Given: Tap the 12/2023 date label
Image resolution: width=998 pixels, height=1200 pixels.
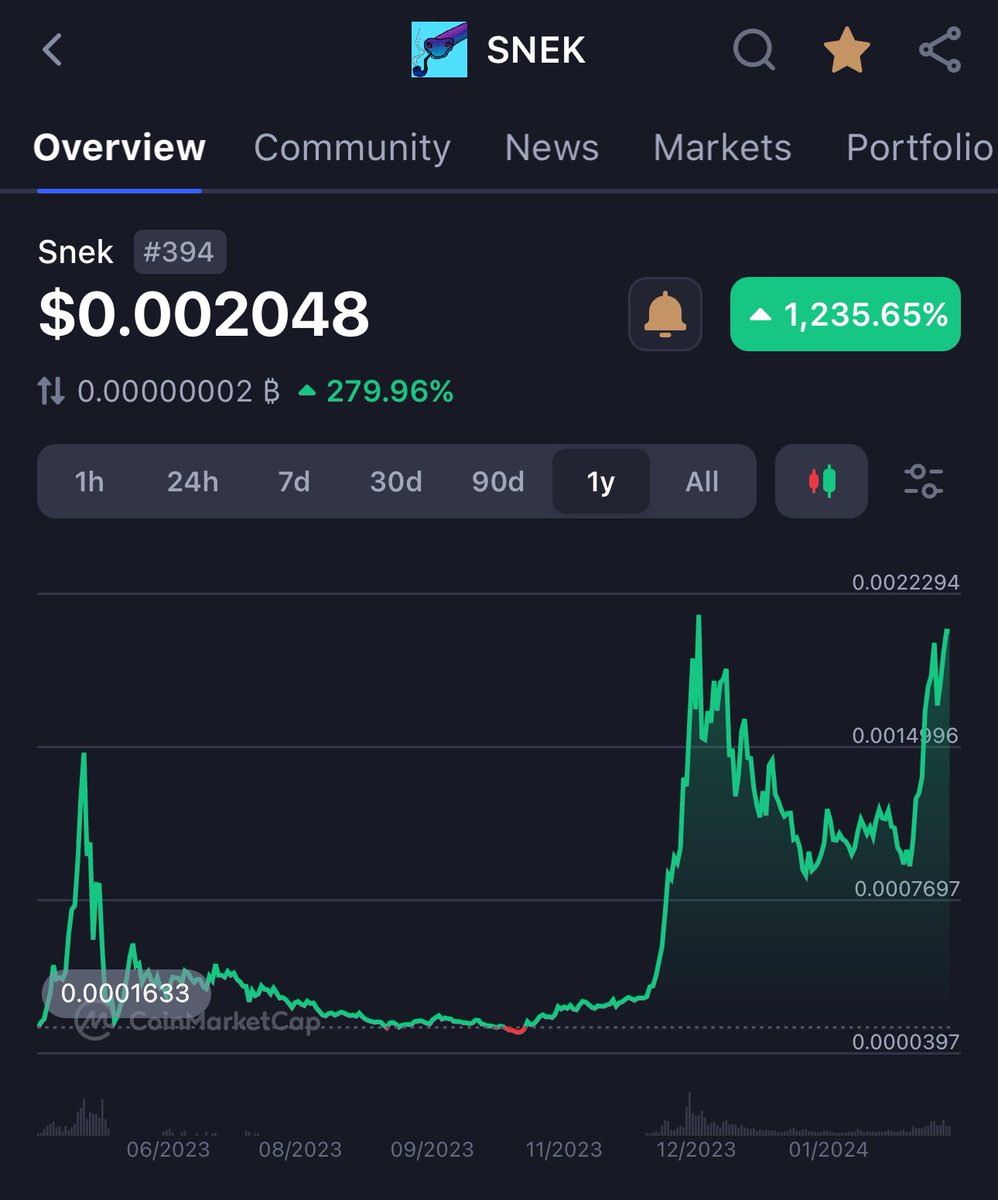Looking at the screenshot, I should (695, 1149).
